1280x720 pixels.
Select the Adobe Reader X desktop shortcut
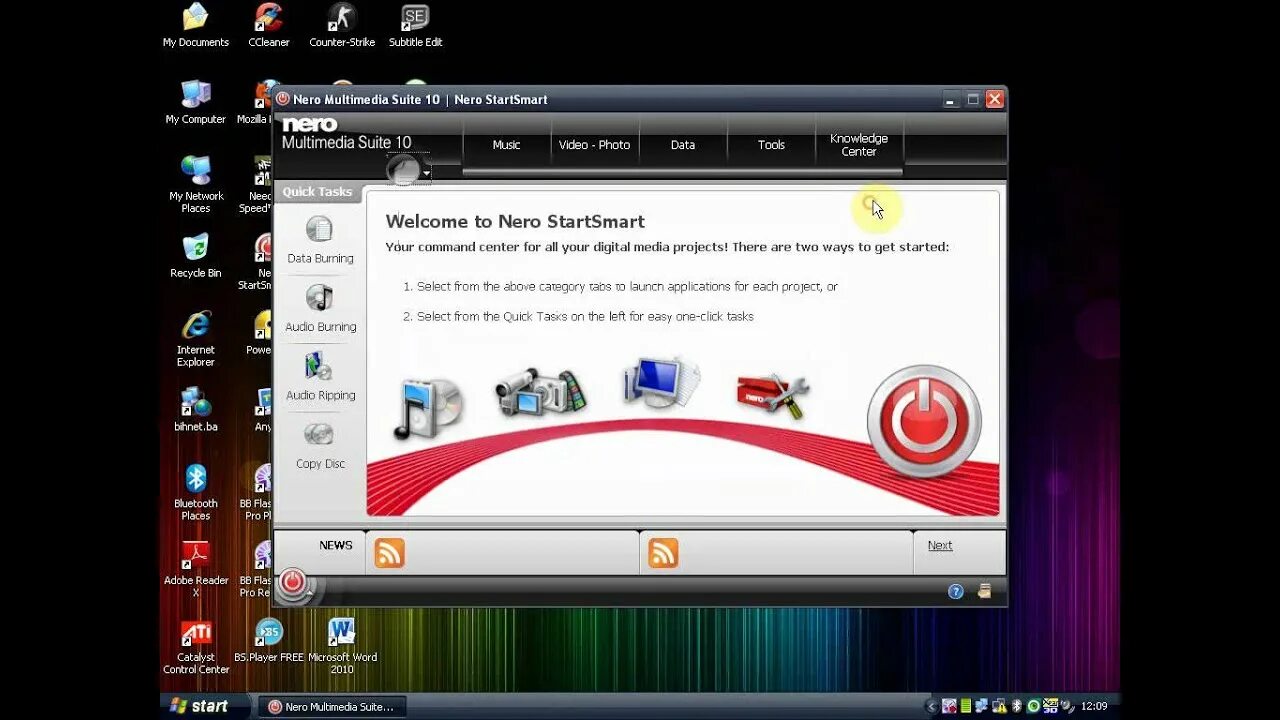196,570
